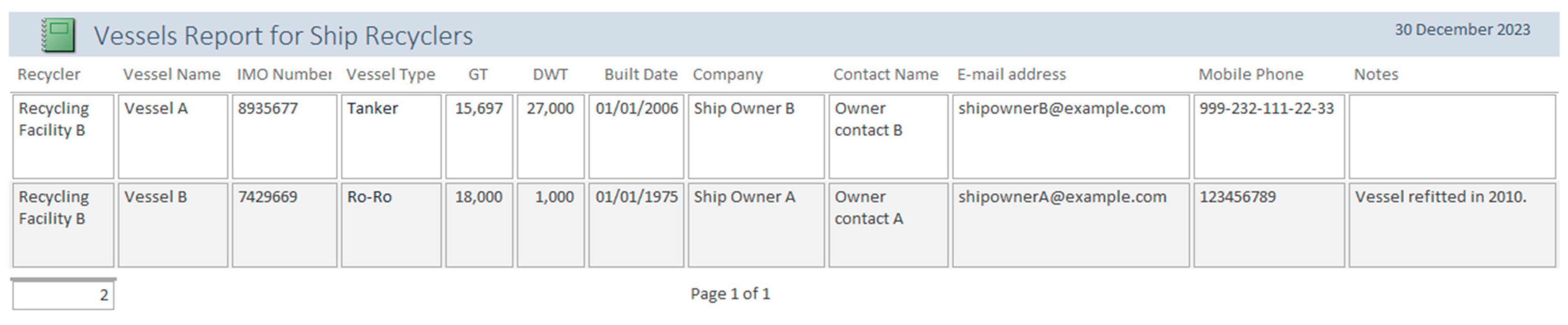Click the 30 December 2023 date field
Image resolution: width=1568 pixels, height=325 pixels.
coord(1461,30)
